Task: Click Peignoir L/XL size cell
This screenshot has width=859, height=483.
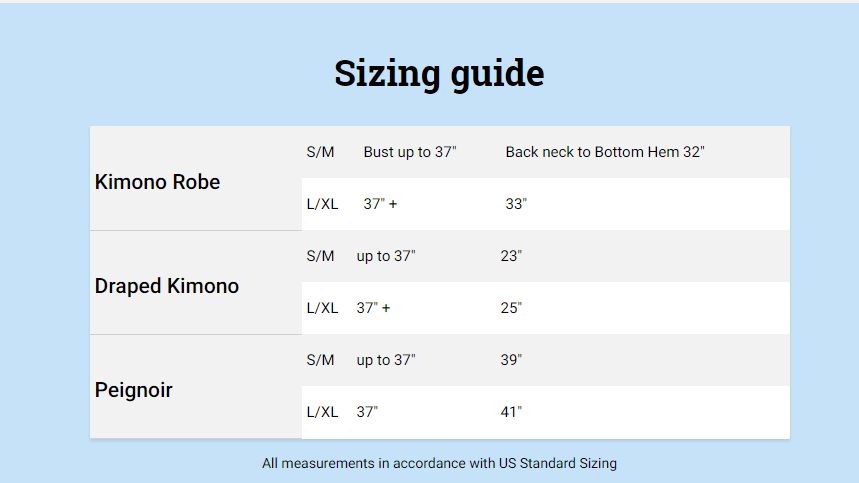Action: 322,412
